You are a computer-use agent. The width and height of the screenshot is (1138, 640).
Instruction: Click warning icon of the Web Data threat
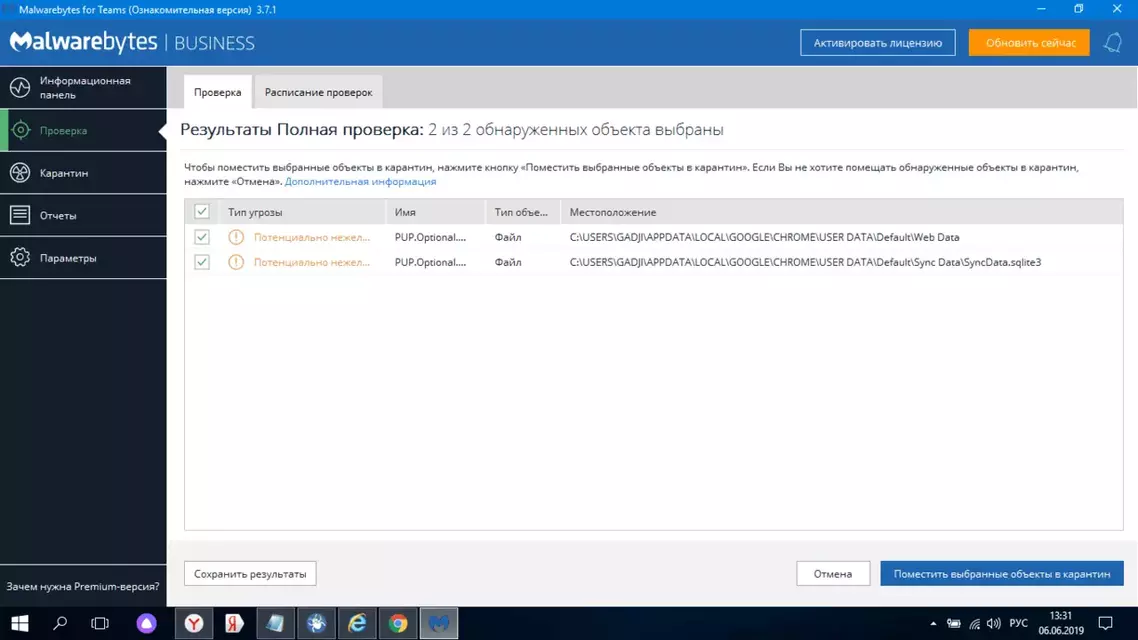click(236, 237)
